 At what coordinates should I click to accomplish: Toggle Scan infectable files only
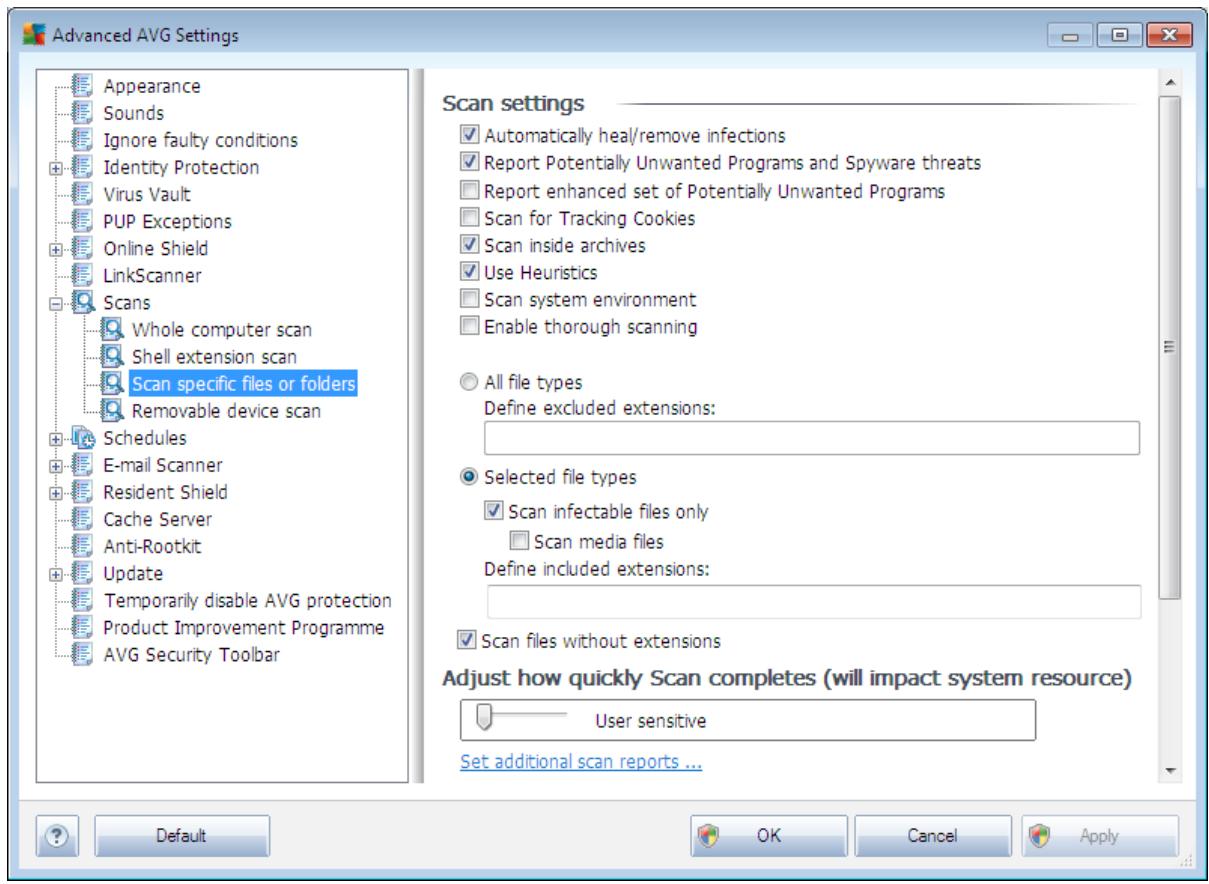(494, 511)
